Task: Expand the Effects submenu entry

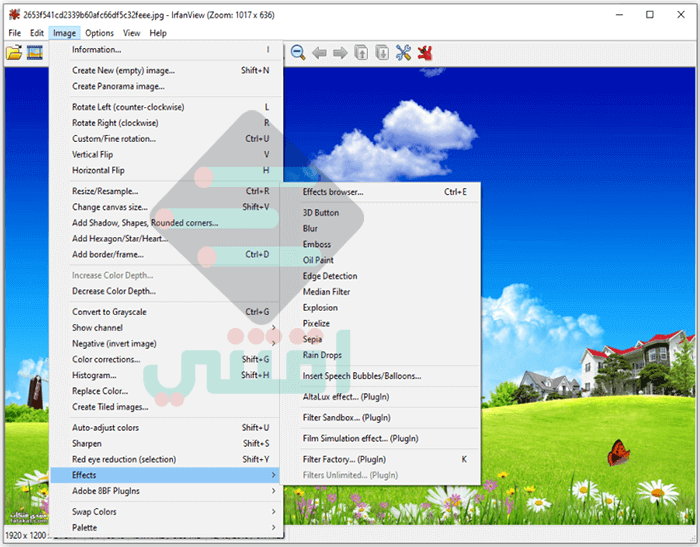Action: pyautogui.click(x=165, y=475)
